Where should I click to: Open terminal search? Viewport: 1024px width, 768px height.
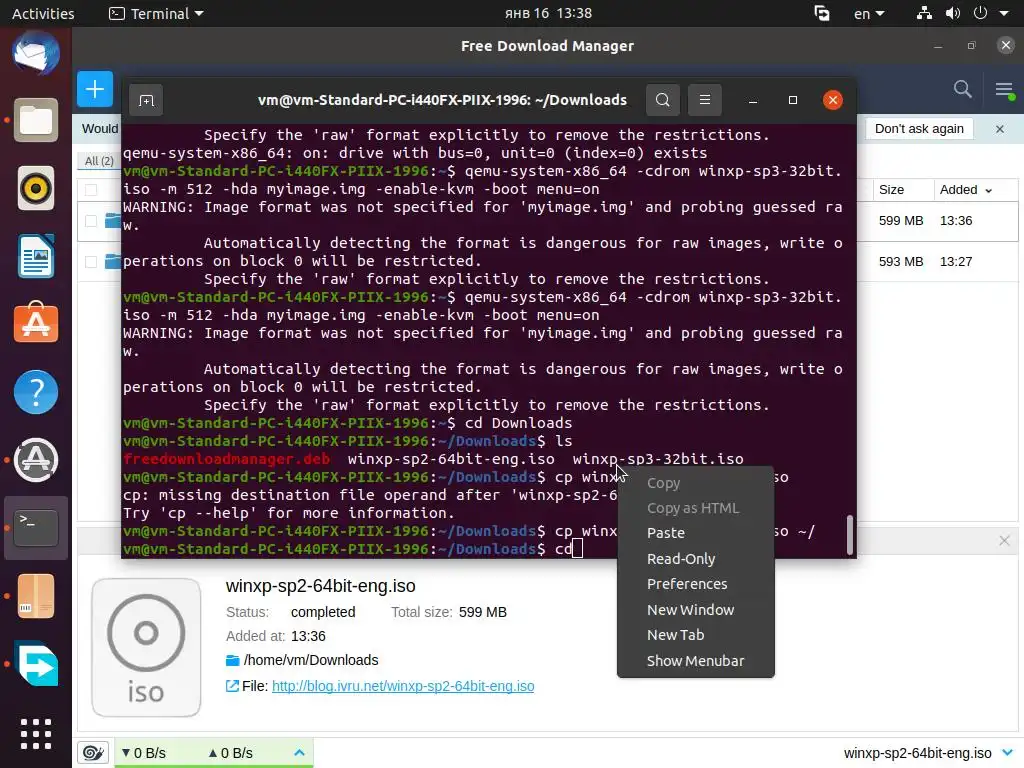click(663, 100)
